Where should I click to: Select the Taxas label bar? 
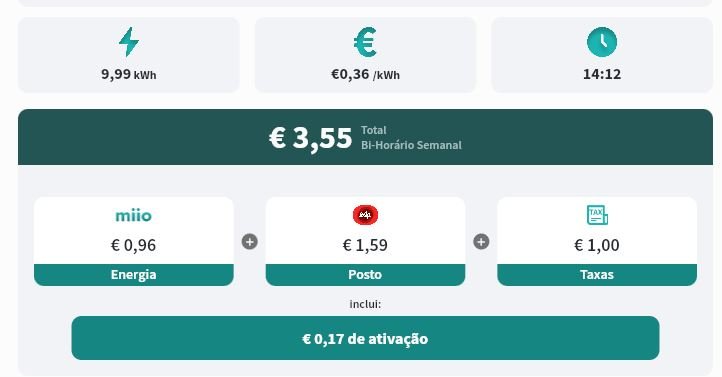597,275
